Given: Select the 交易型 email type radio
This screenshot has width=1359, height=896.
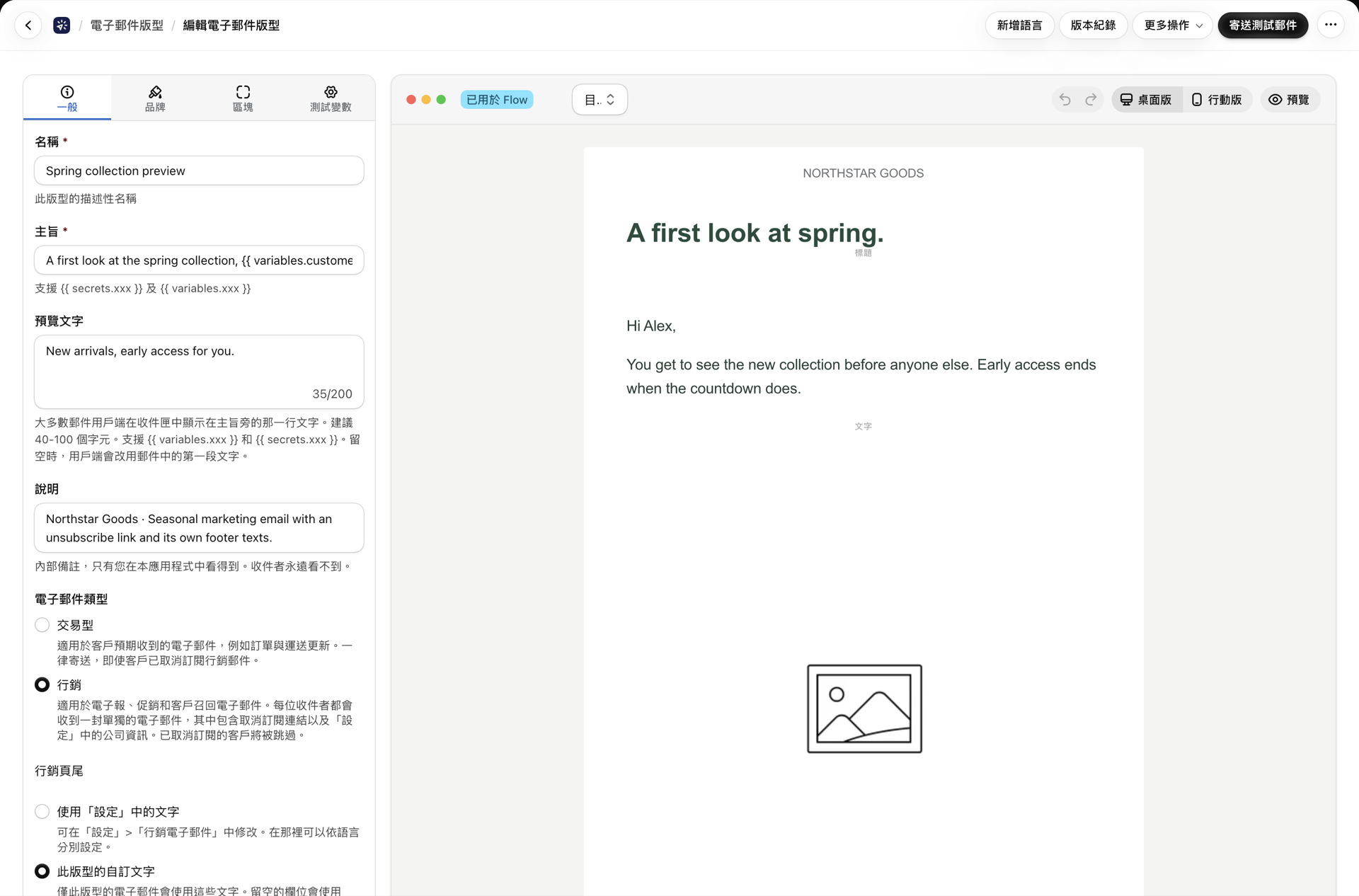Looking at the screenshot, I should pos(42,625).
